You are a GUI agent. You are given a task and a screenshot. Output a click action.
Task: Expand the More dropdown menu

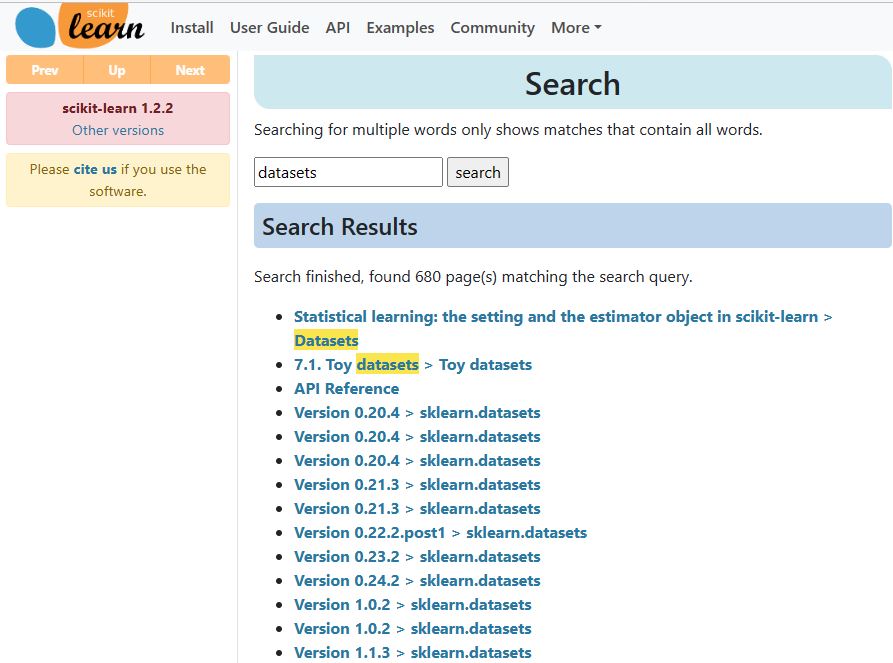coord(576,27)
